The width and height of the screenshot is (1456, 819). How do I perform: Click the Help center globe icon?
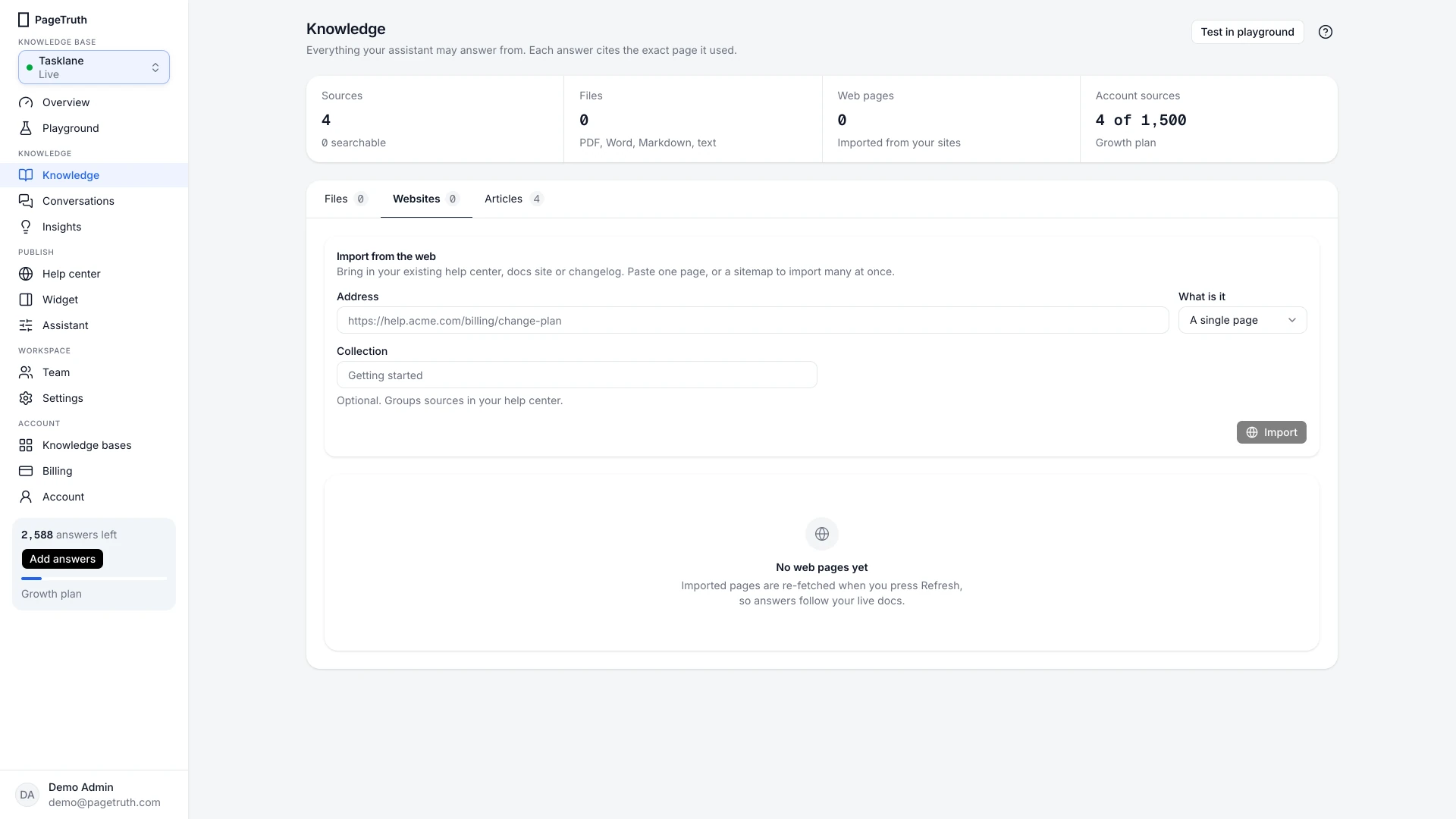[26, 274]
